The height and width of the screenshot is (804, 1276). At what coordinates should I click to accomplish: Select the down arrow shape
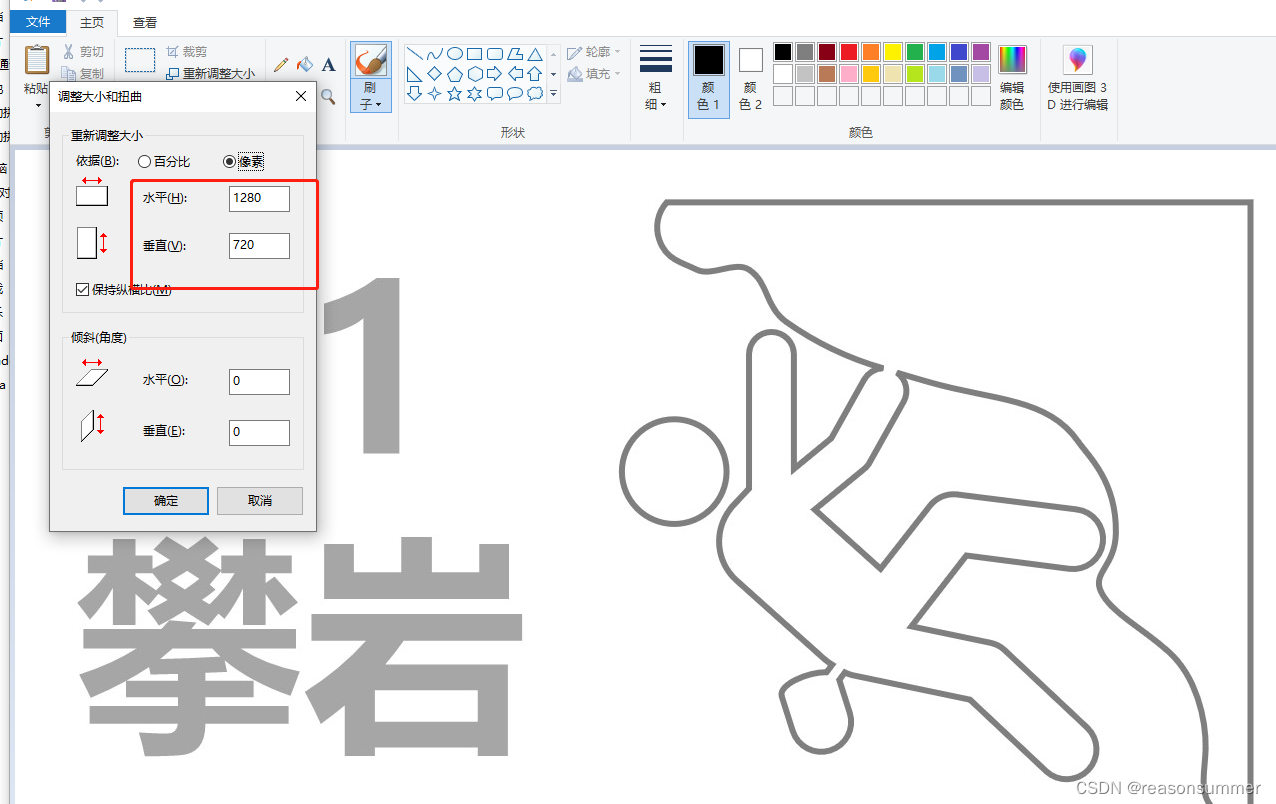pos(414,94)
